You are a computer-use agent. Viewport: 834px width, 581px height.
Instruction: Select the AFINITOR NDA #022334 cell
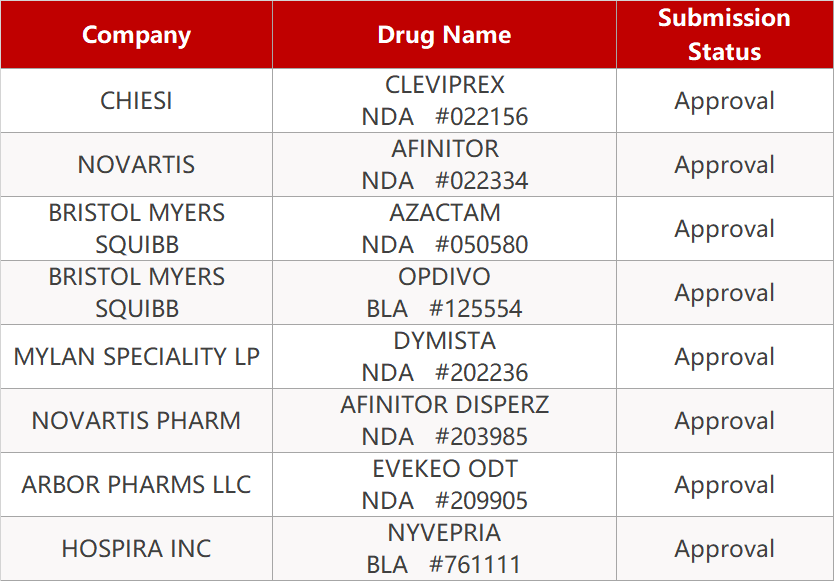[444, 165]
